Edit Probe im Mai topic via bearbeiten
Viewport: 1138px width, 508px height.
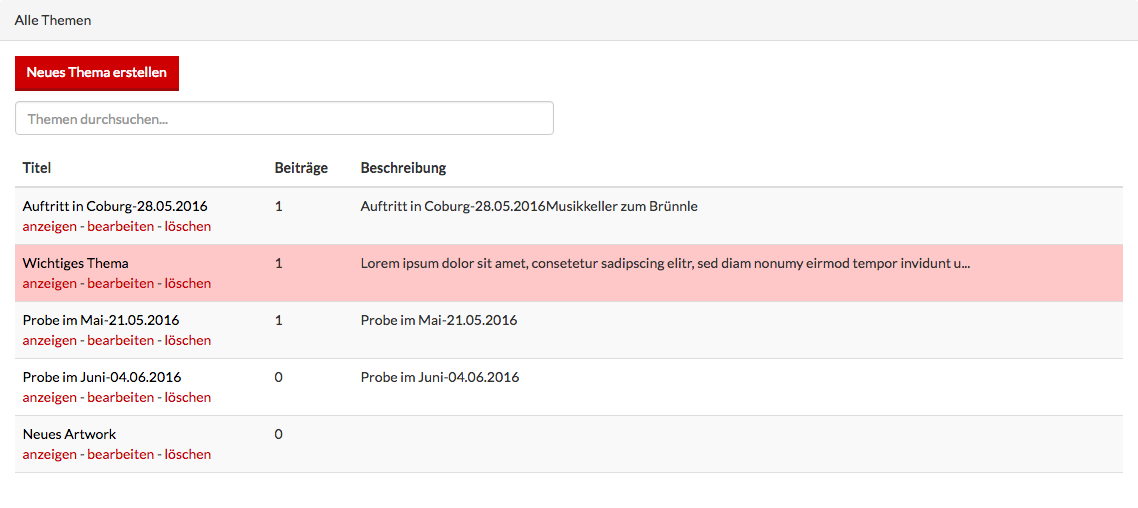120,340
